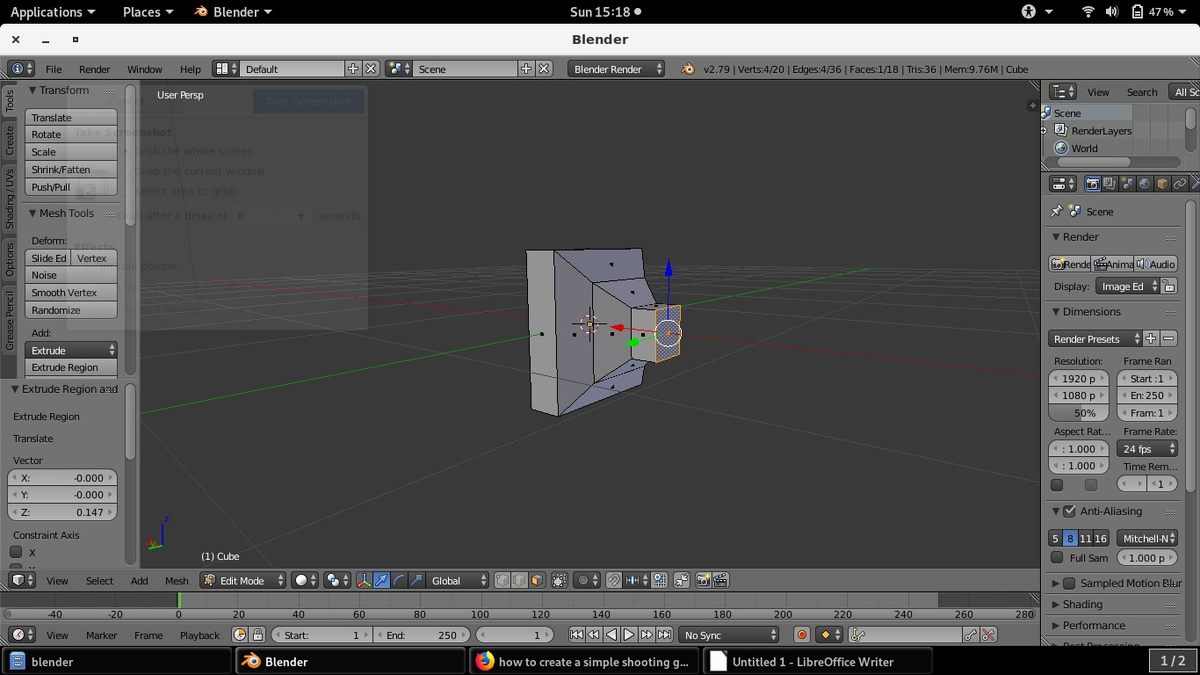Click the Rotate button
The height and width of the screenshot is (675, 1200).
pos(71,134)
